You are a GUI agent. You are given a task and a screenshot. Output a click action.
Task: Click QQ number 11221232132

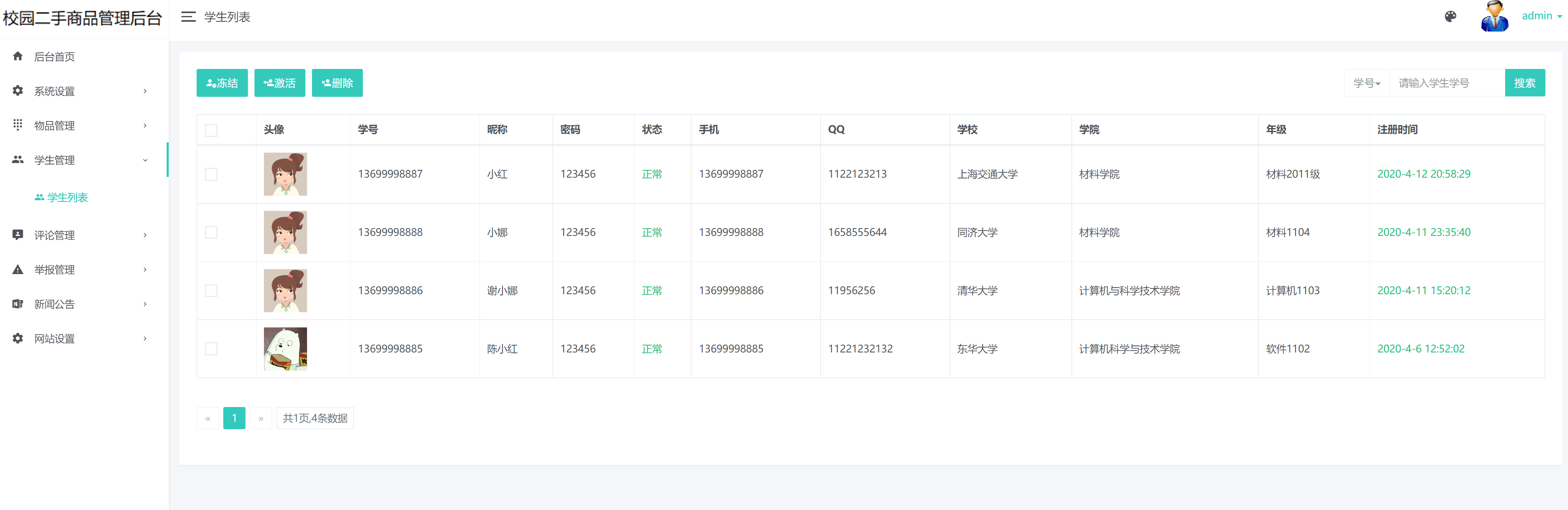(860, 349)
